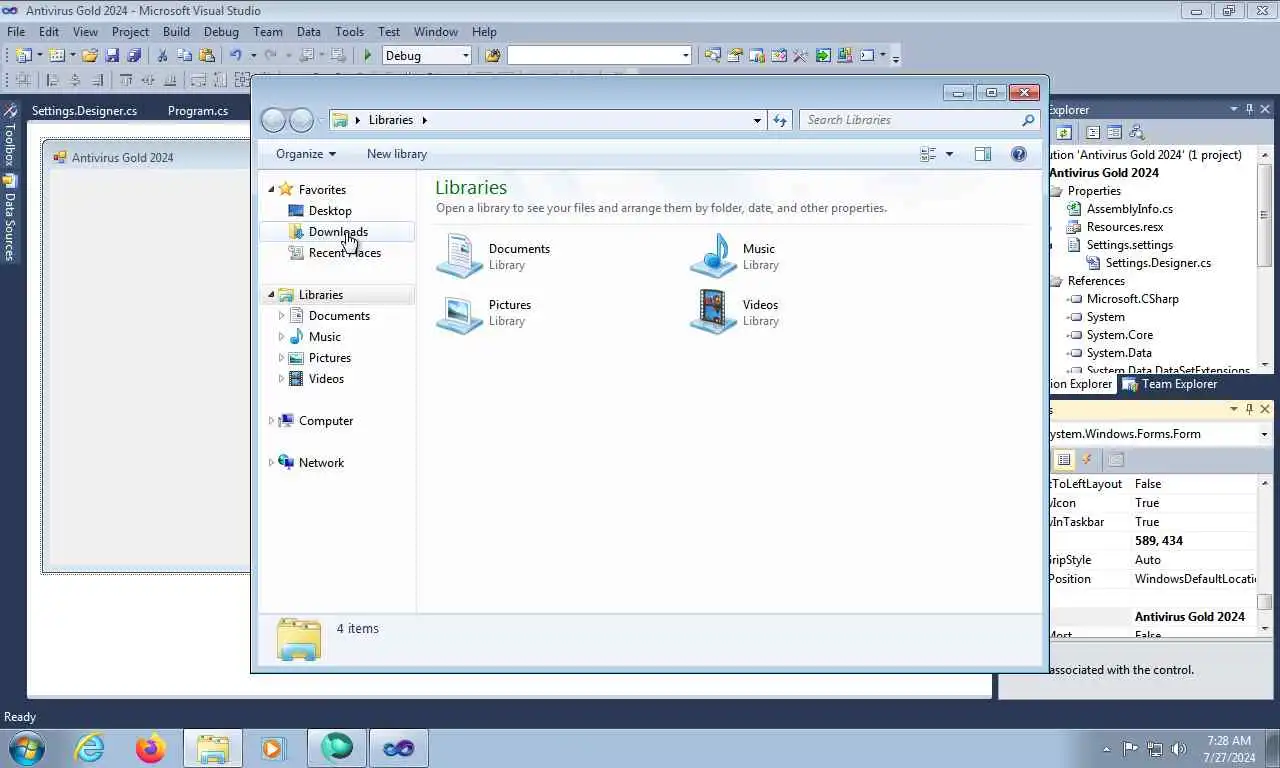Open the Toolbox side tab on left edge
The image size is (1280, 768).
coord(10,137)
